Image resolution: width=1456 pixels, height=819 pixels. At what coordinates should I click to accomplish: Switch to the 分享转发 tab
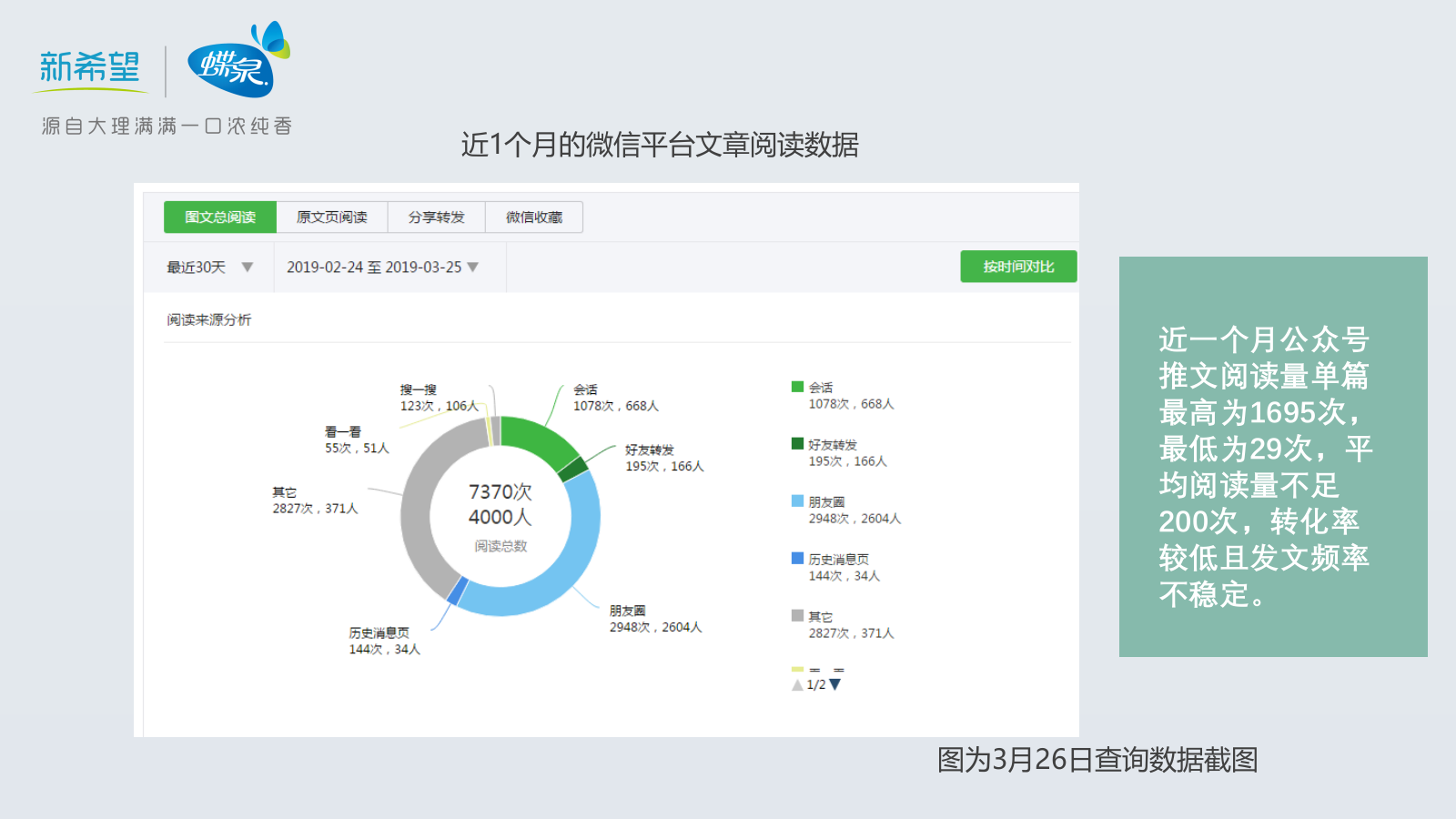(438, 217)
